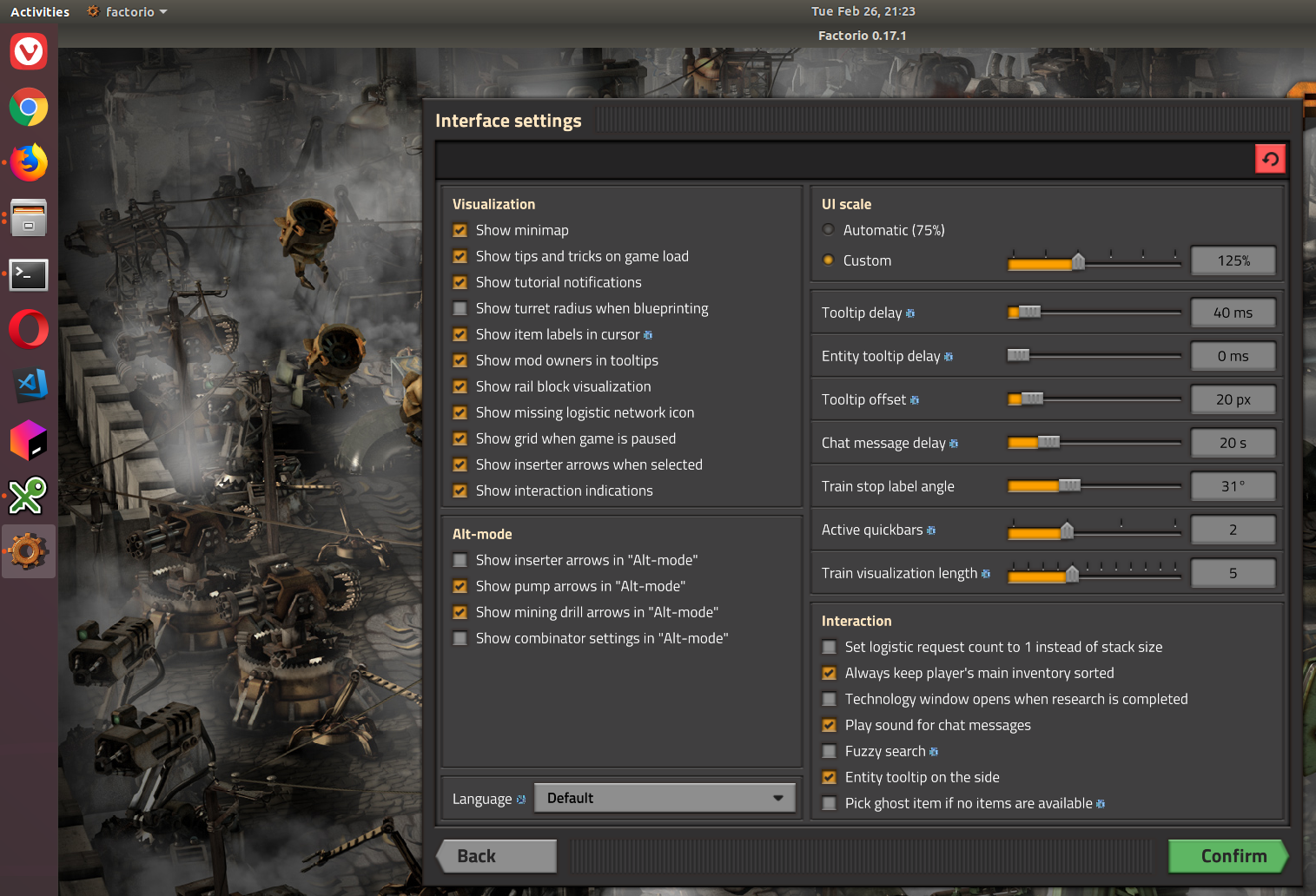Open Terminal from the dock
1316x896 pixels.
point(29,274)
